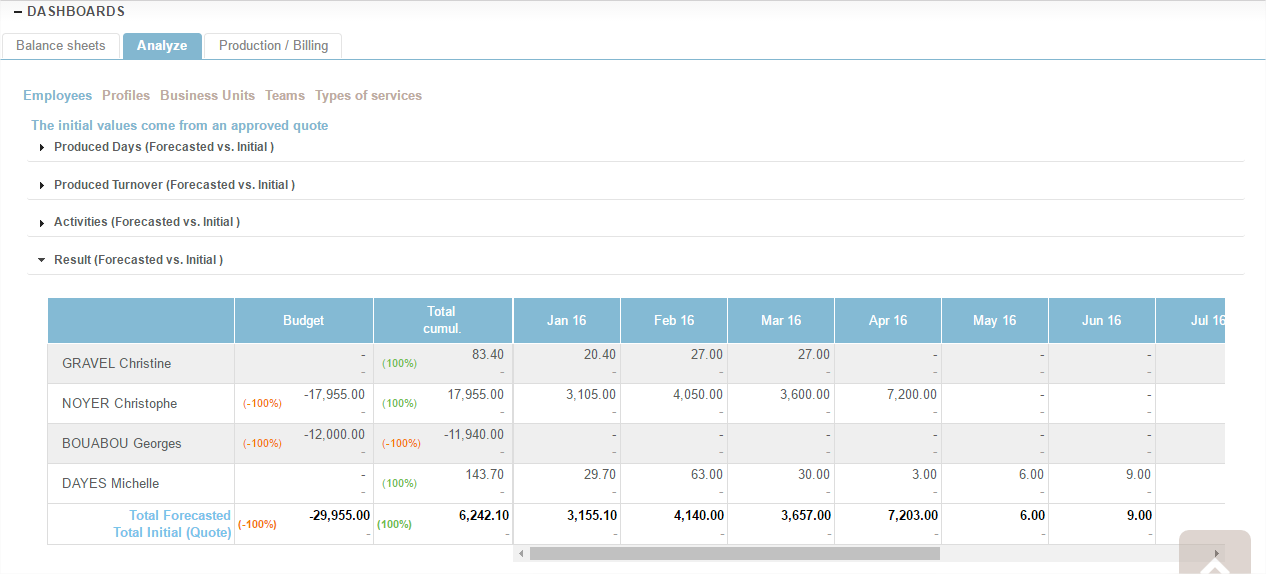This screenshot has height=574, width=1266.
Task: Click the Budget column header
Action: click(x=304, y=321)
